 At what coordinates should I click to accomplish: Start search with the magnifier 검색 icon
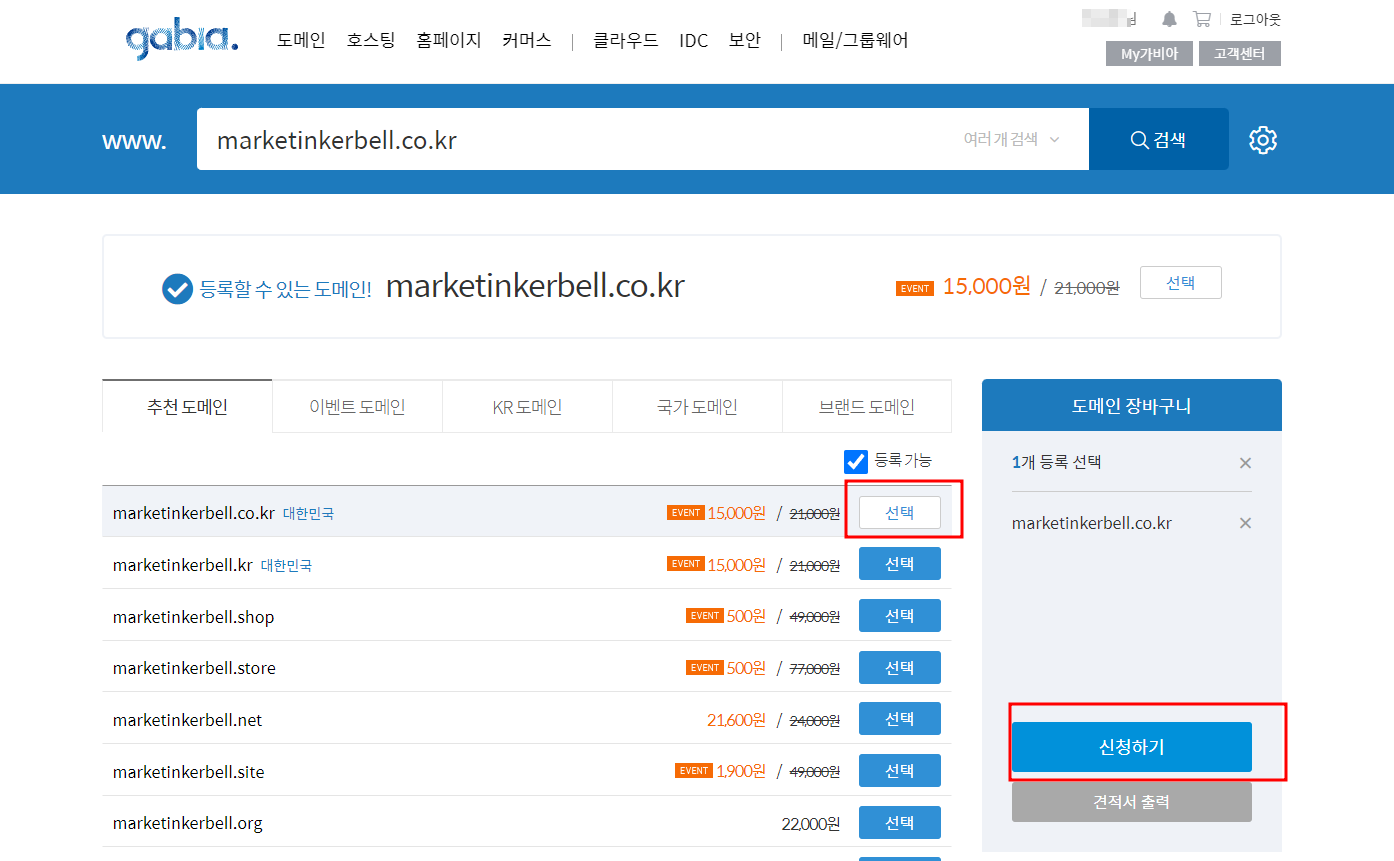(x=1158, y=139)
